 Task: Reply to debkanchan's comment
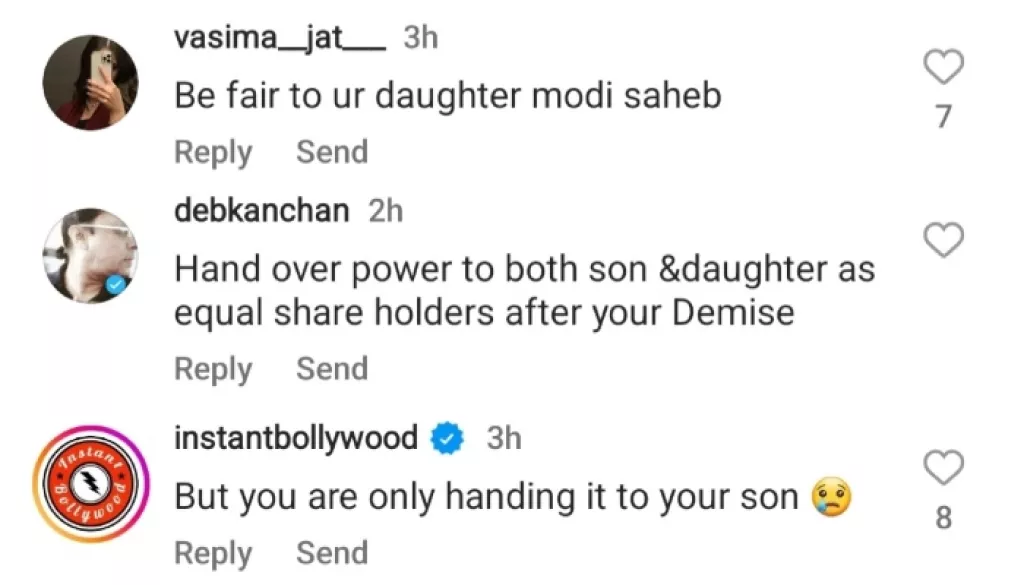point(211,368)
